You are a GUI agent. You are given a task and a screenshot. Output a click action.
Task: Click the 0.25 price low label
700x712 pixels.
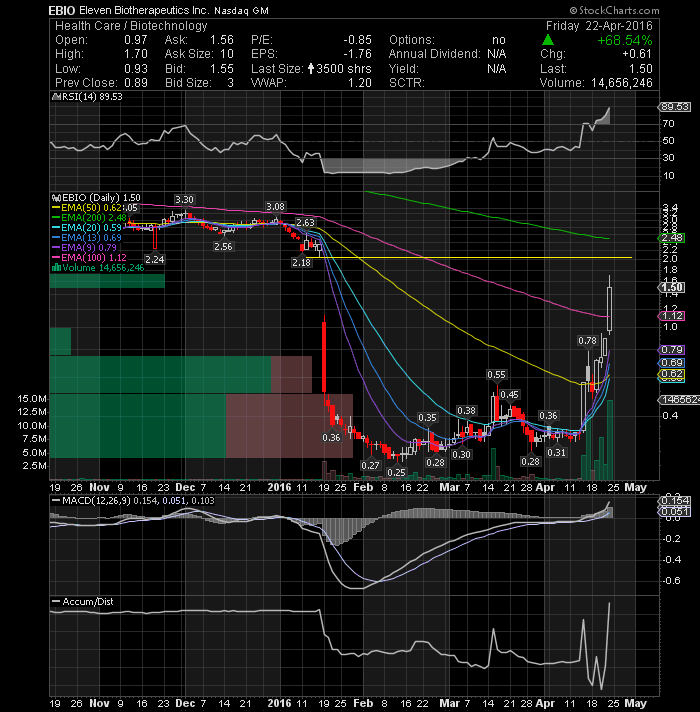(396, 473)
